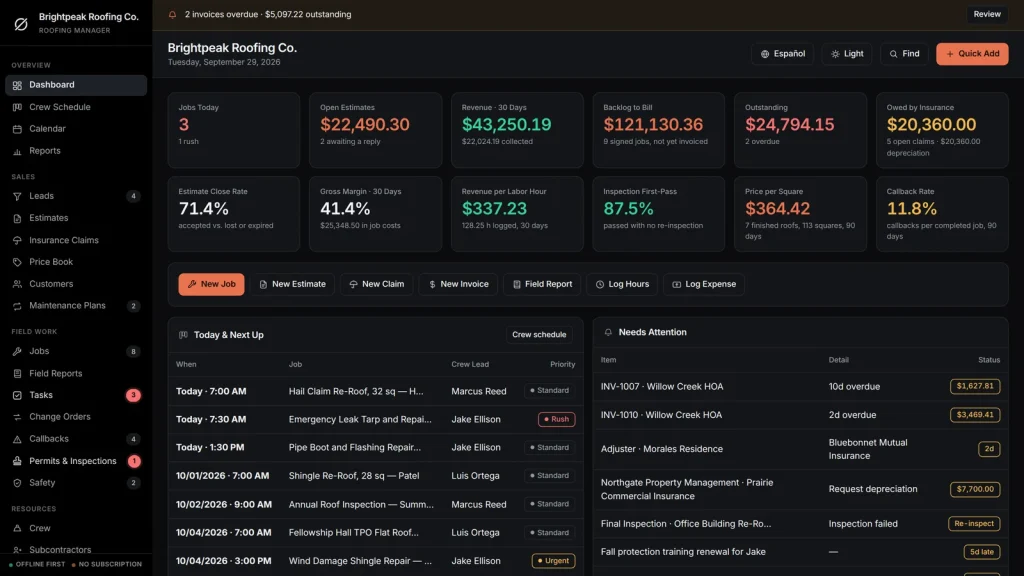Click the Tasks checkbox icon in sidebar
The height and width of the screenshot is (576, 1024).
[x=17, y=395]
